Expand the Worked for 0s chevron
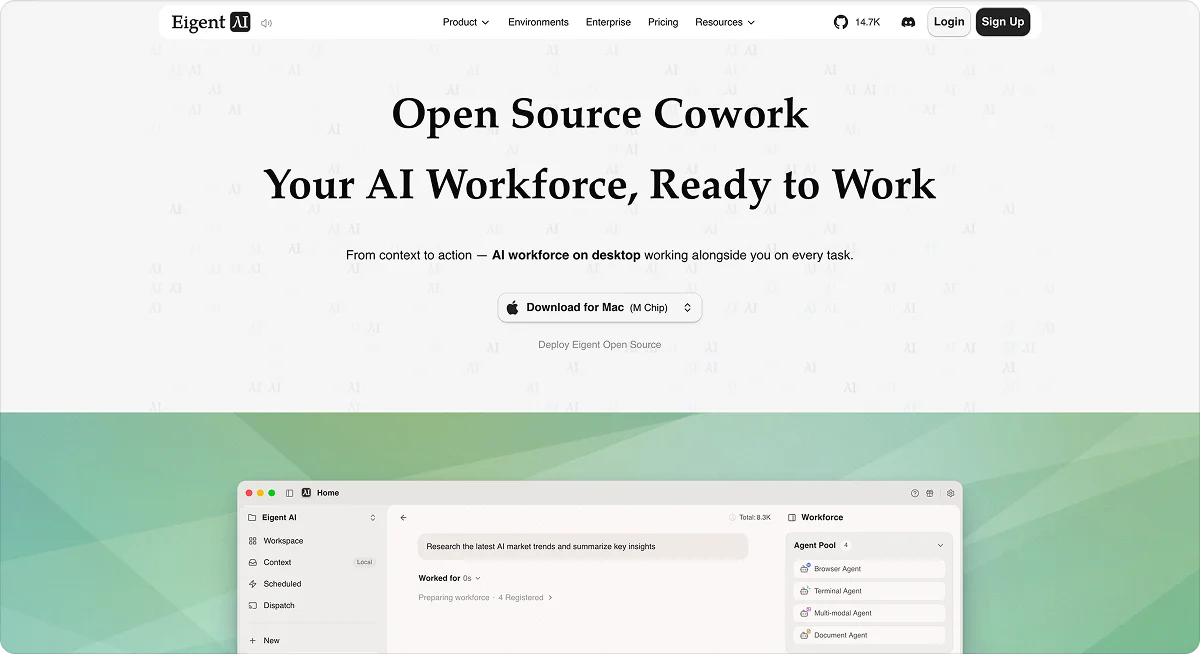The height and width of the screenshot is (654, 1200). pyautogui.click(x=478, y=579)
